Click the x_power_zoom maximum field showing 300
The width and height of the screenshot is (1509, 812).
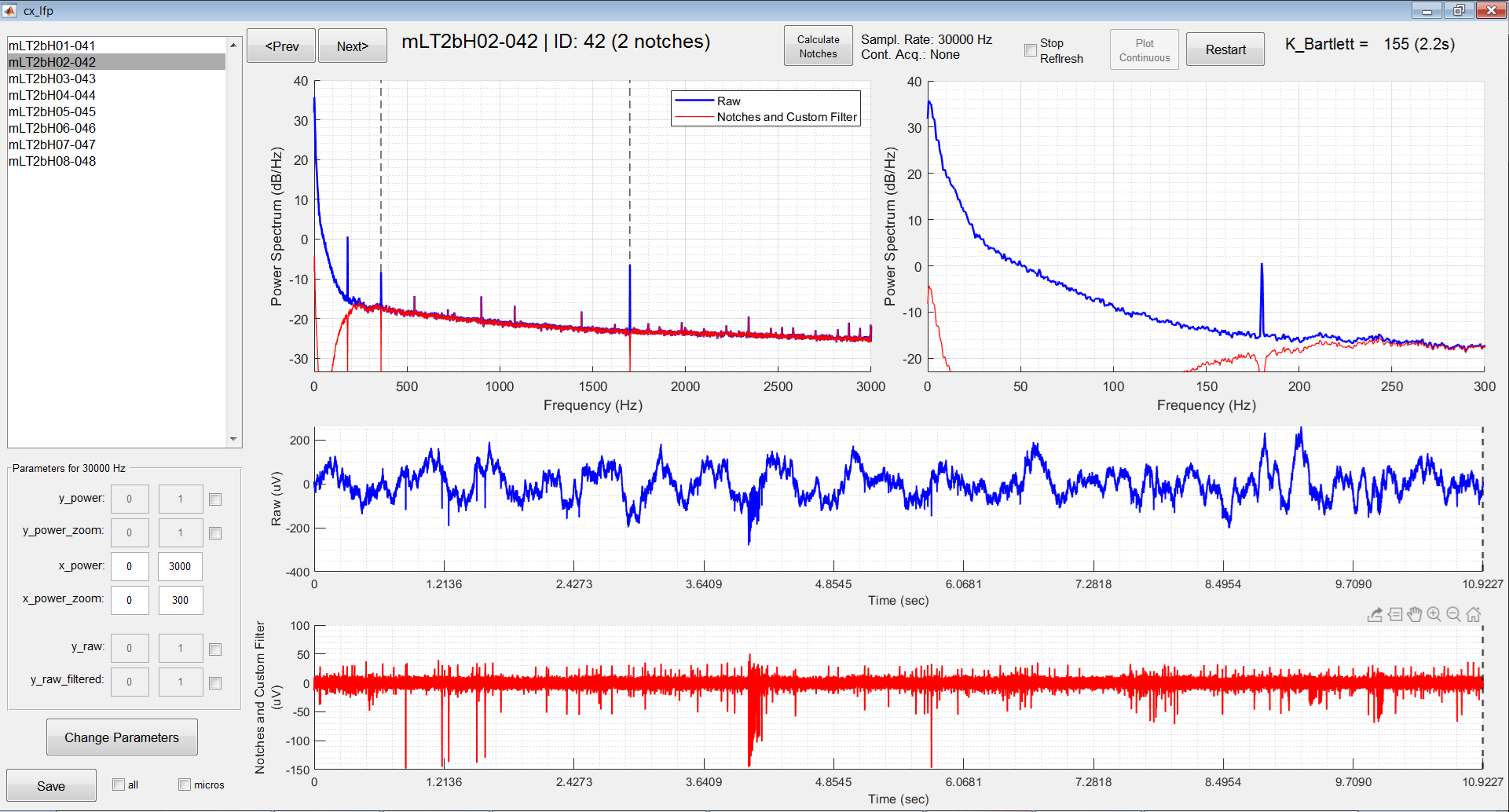click(x=180, y=600)
